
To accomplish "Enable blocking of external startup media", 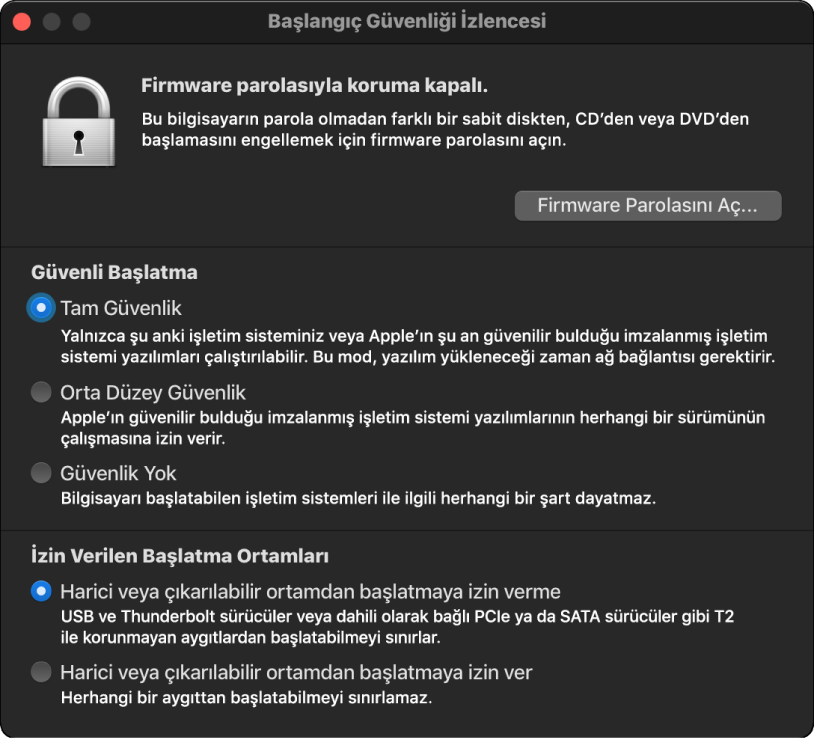I will click(x=39, y=589).
